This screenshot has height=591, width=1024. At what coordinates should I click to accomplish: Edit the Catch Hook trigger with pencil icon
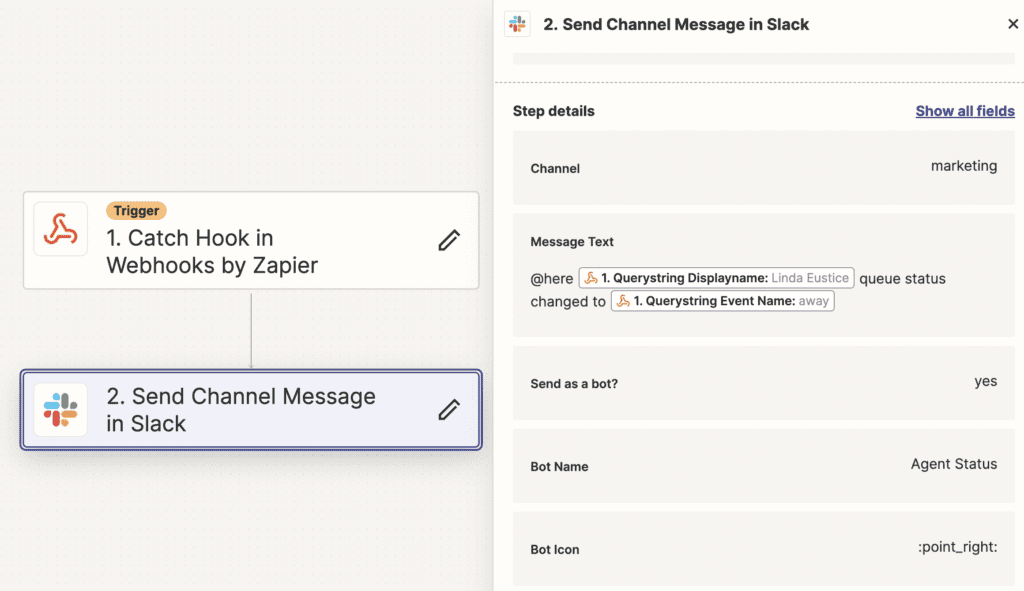(449, 240)
